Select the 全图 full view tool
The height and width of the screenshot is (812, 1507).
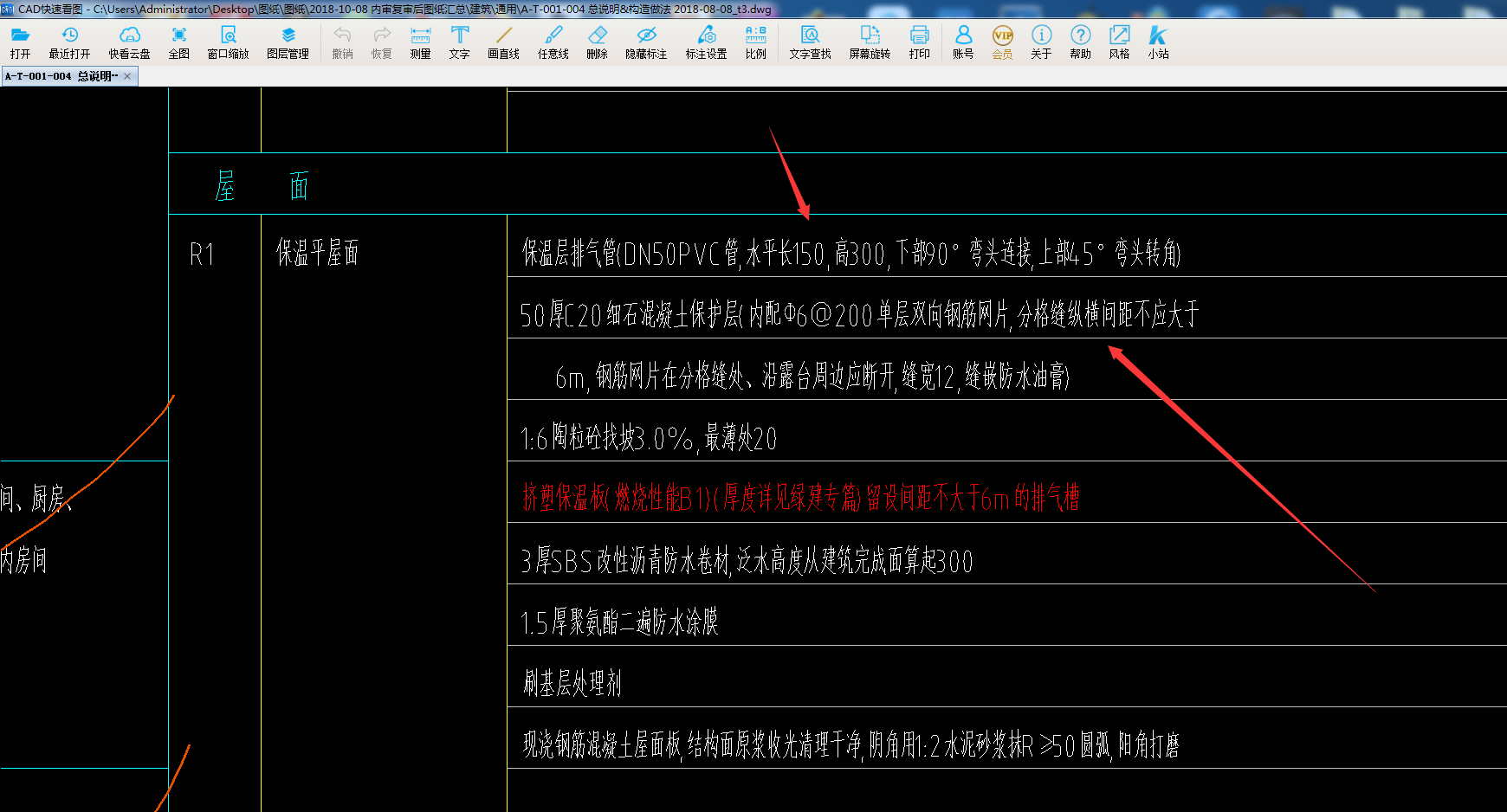(179, 42)
